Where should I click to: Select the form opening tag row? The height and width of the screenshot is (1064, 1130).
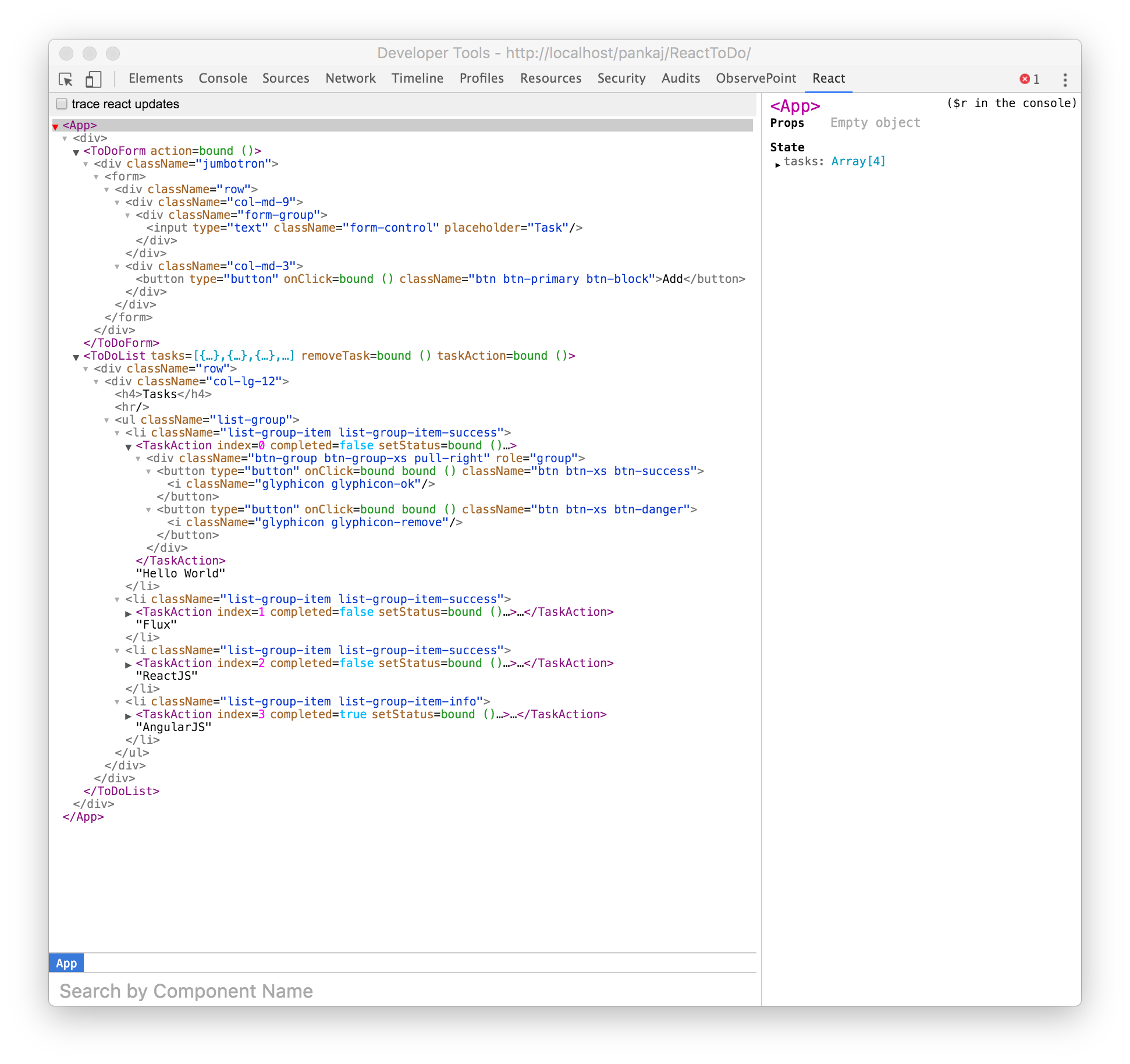point(125,176)
